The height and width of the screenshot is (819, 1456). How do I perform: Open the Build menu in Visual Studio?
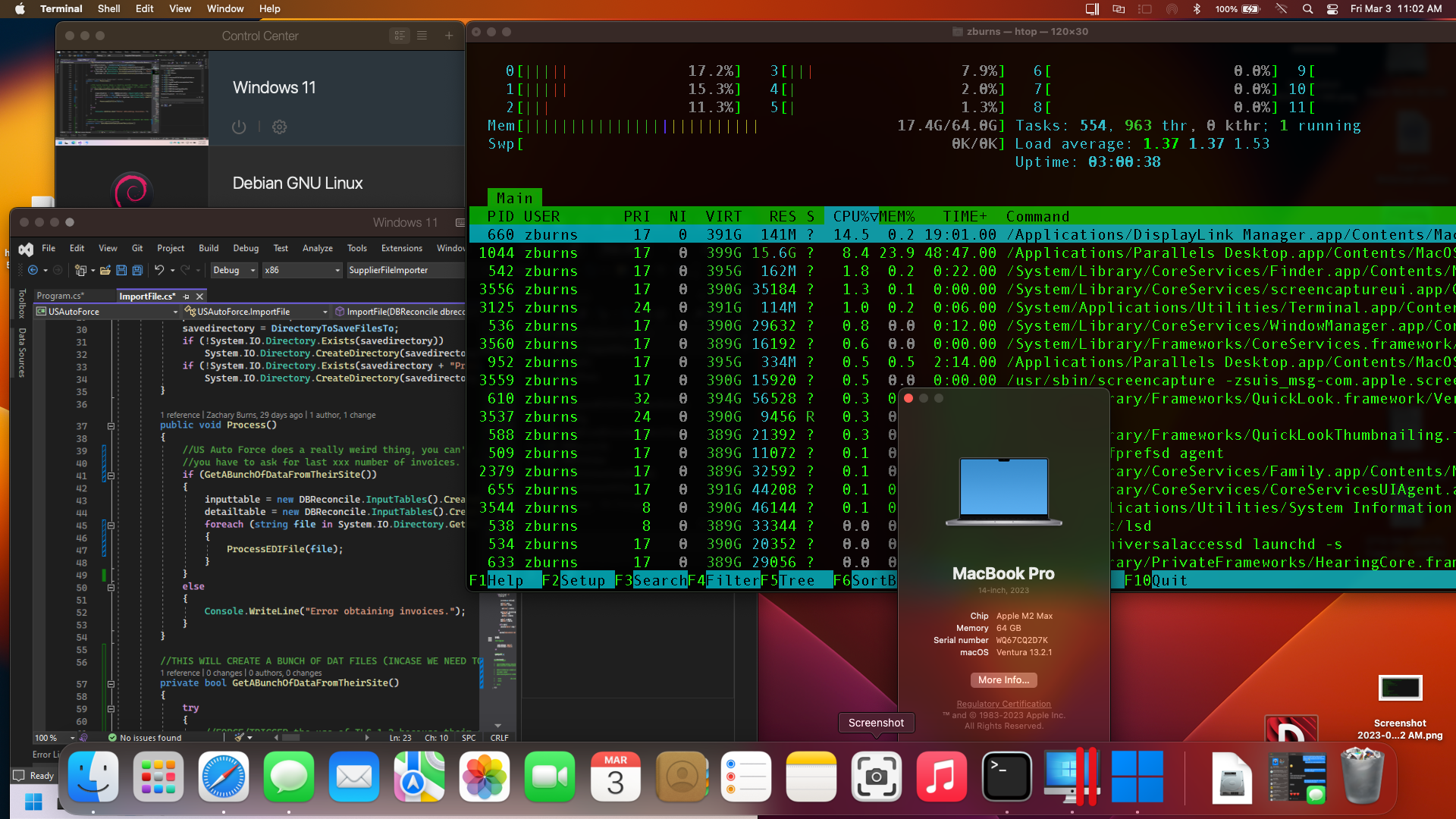click(x=209, y=248)
